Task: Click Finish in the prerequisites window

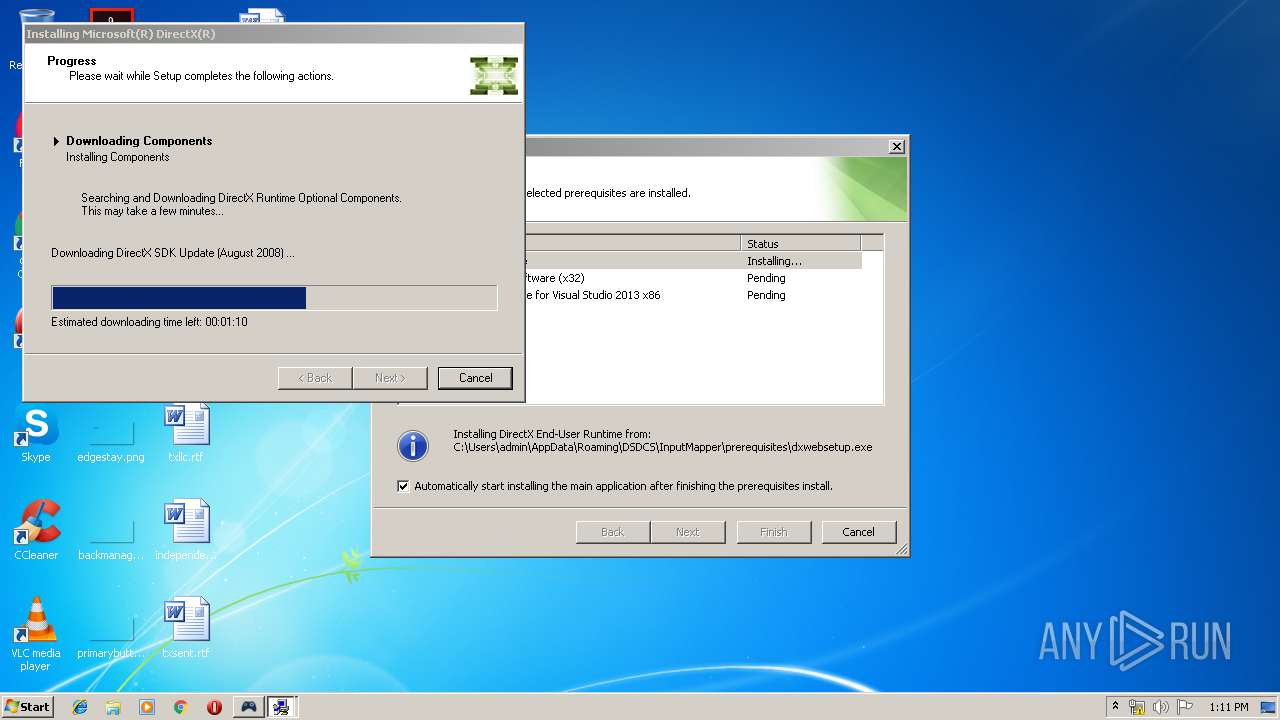Action: tap(774, 532)
